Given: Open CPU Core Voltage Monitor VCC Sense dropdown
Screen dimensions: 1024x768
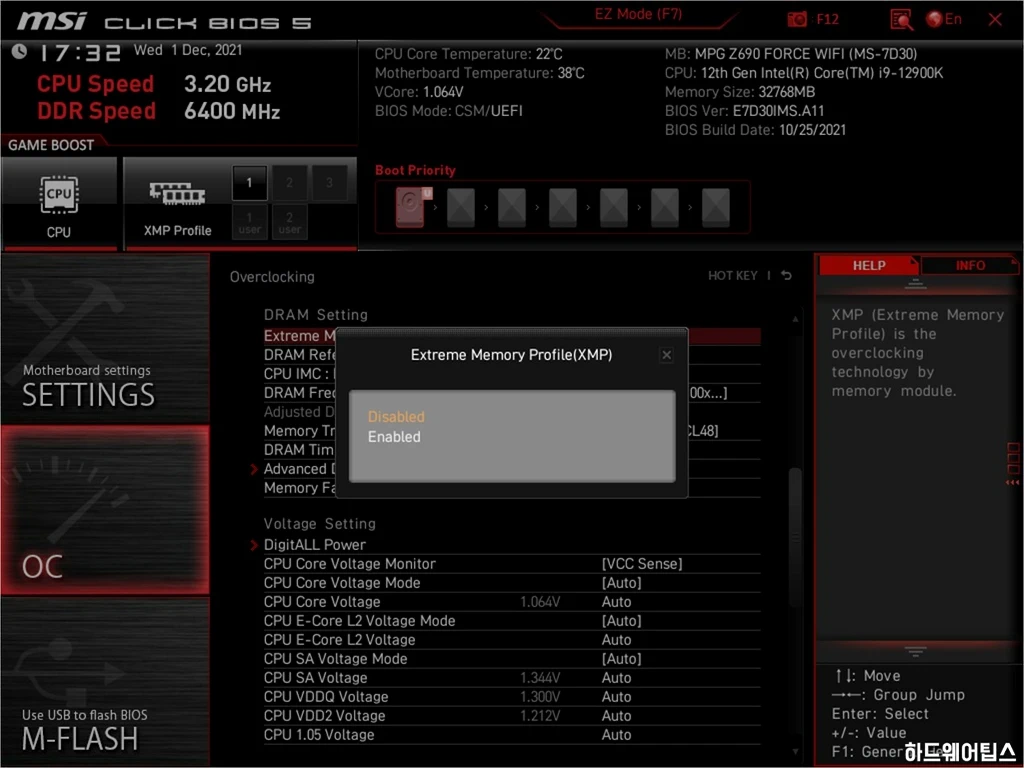Looking at the screenshot, I should click(642, 564).
